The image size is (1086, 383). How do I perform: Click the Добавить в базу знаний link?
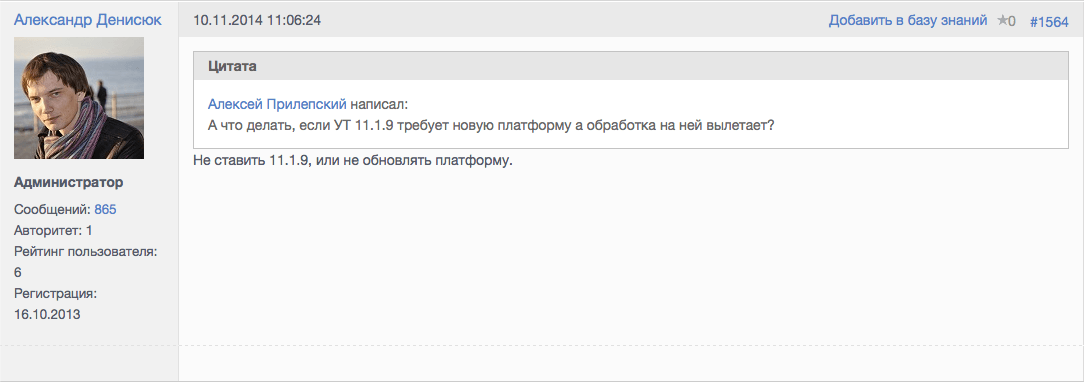[x=908, y=21]
